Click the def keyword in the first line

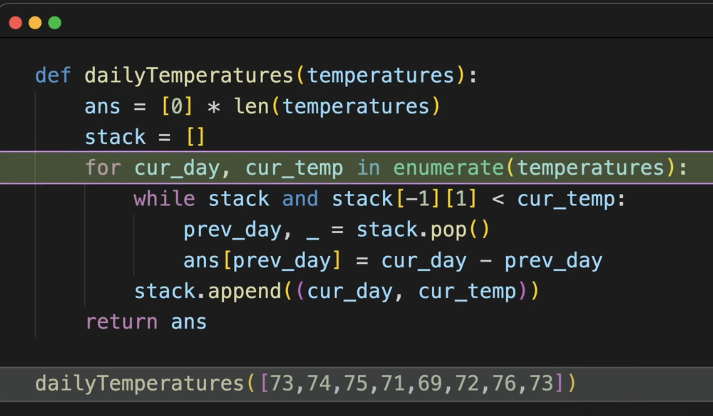pyautogui.click(x=53, y=75)
